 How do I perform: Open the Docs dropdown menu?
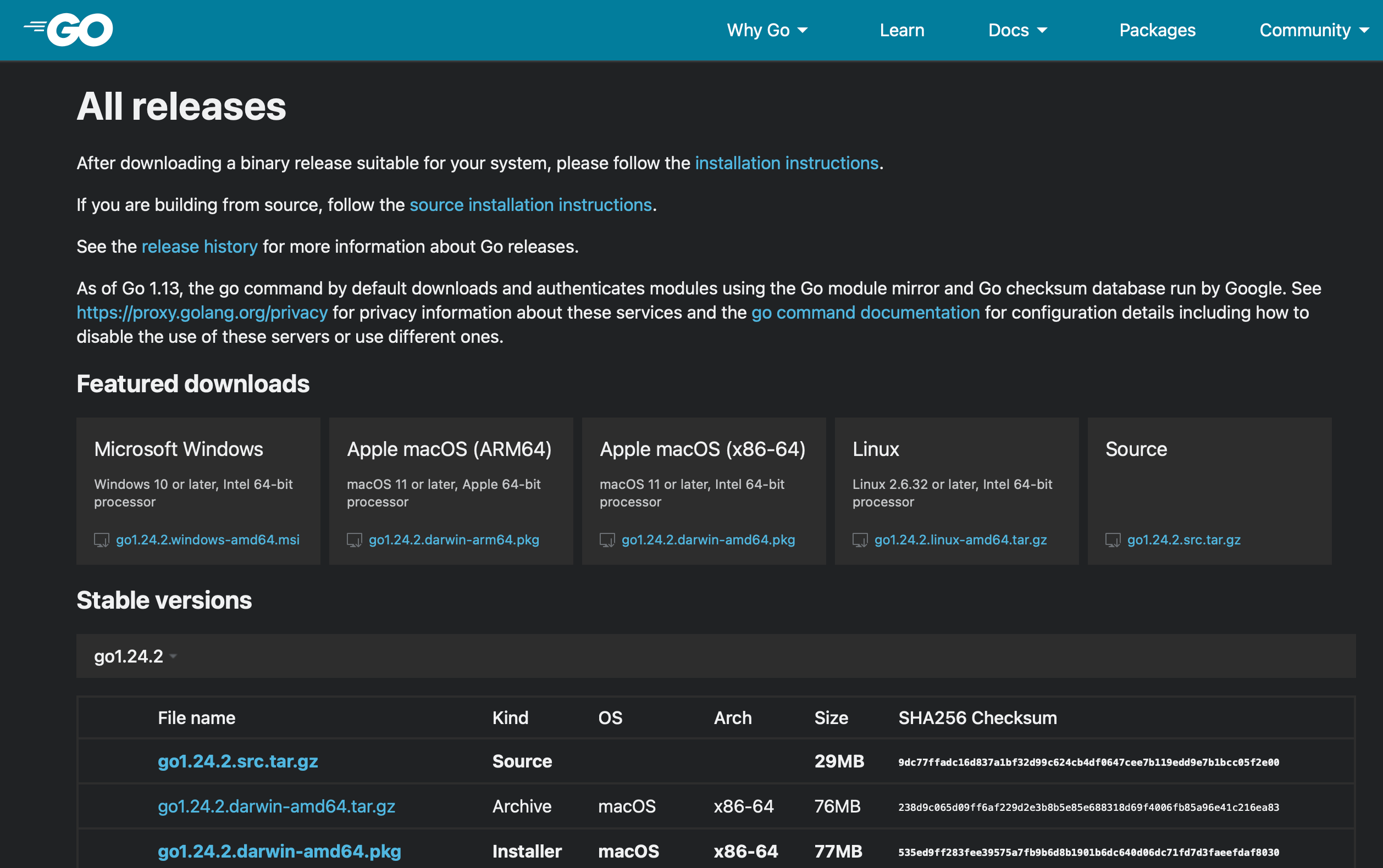(1017, 30)
